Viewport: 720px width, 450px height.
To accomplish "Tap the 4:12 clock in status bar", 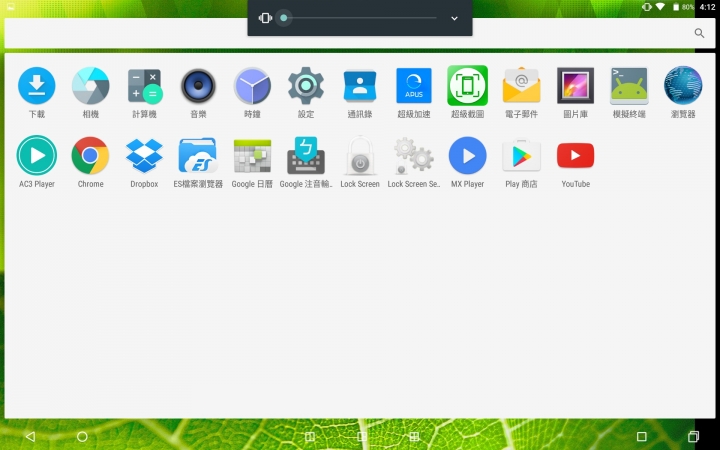I will (x=707, y=7).
